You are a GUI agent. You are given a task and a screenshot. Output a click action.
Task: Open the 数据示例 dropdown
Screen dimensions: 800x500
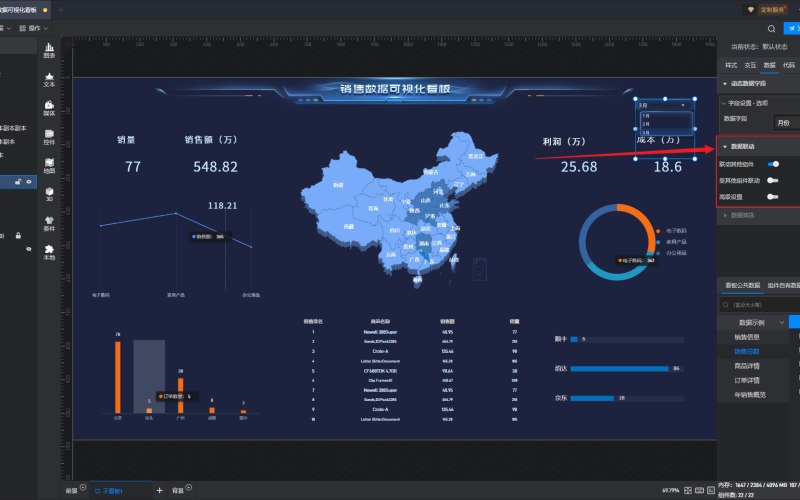[753, 322]
